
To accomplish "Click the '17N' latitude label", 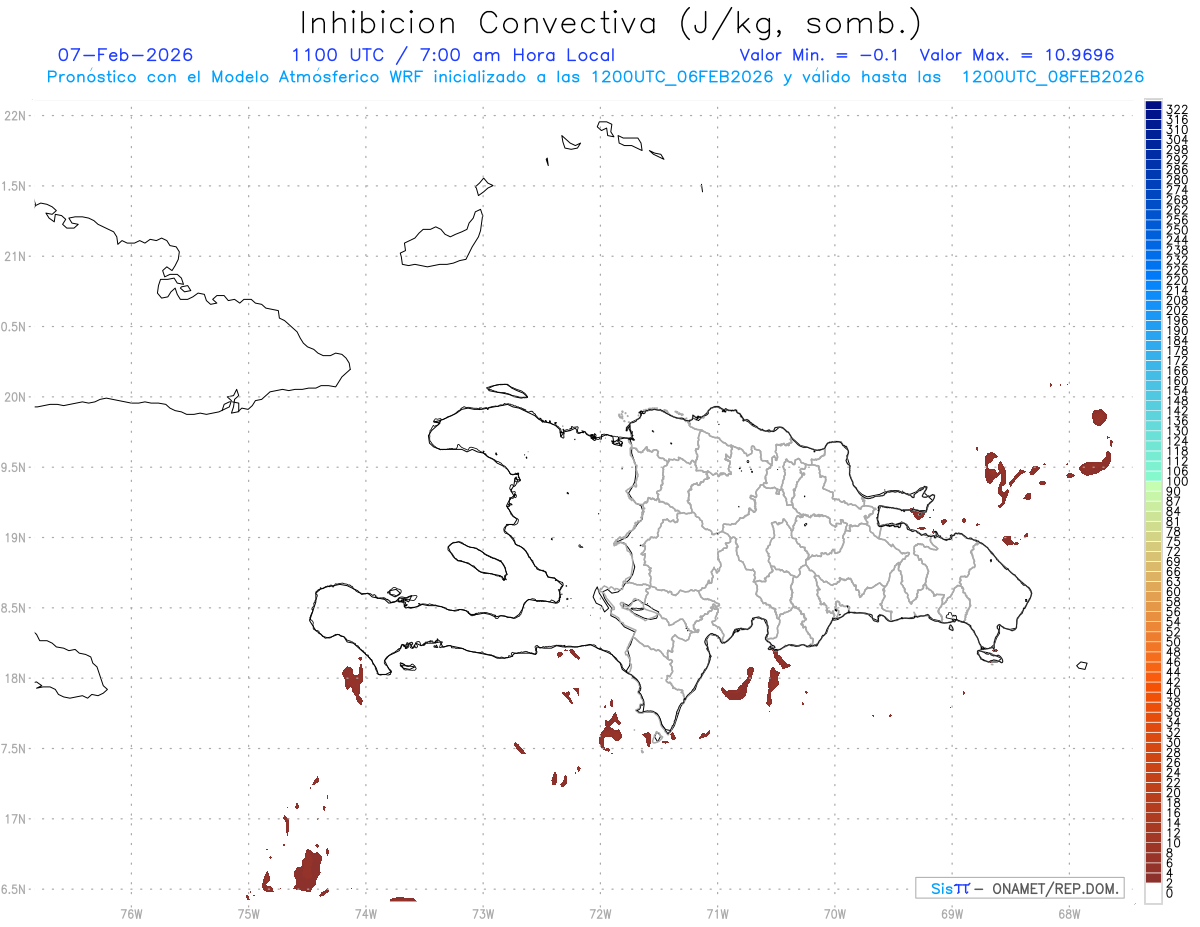I will (x=15, y=819).
